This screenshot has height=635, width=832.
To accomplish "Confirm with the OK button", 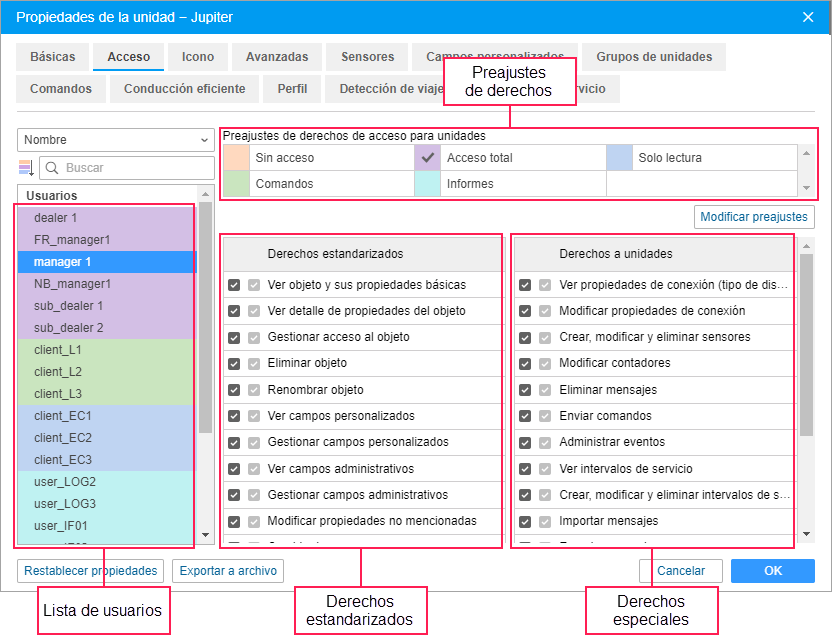I will point(773,571).
